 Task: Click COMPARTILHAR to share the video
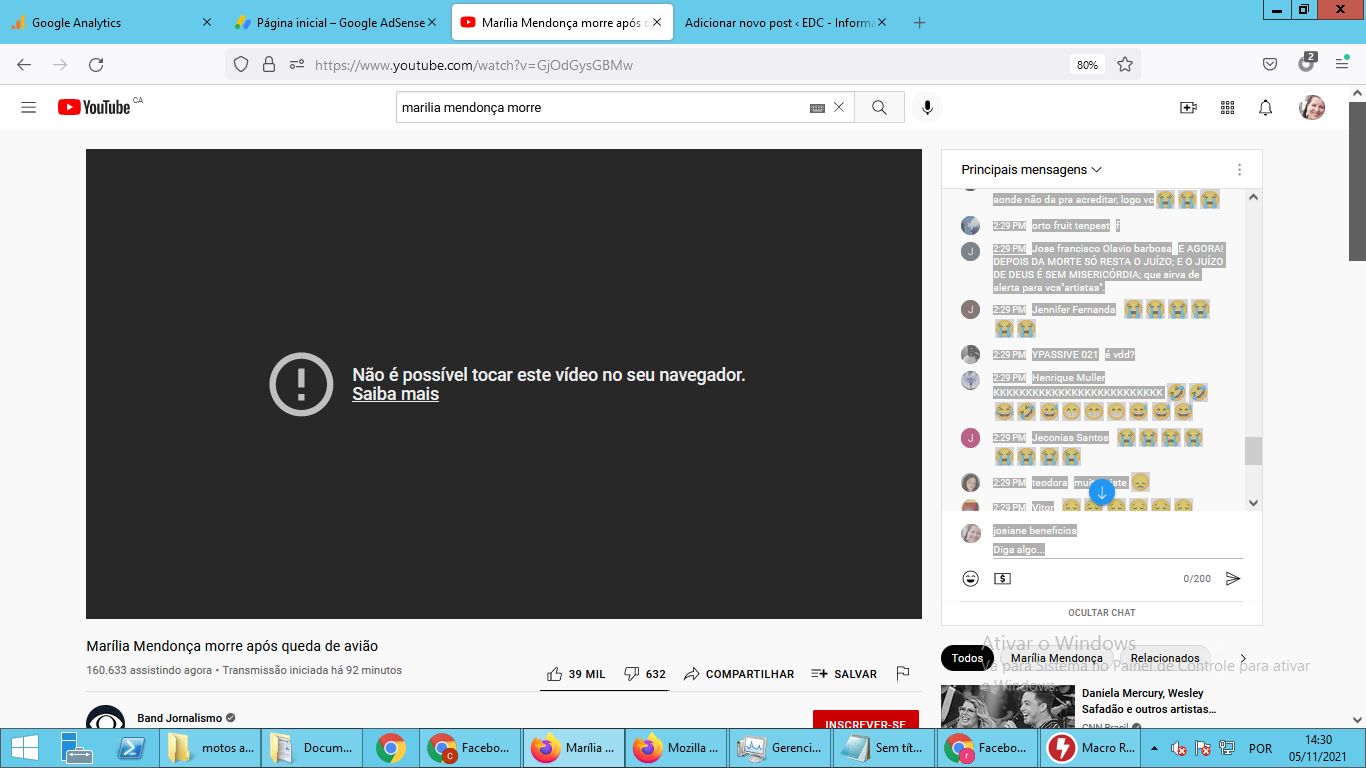(x=739, y=674)
